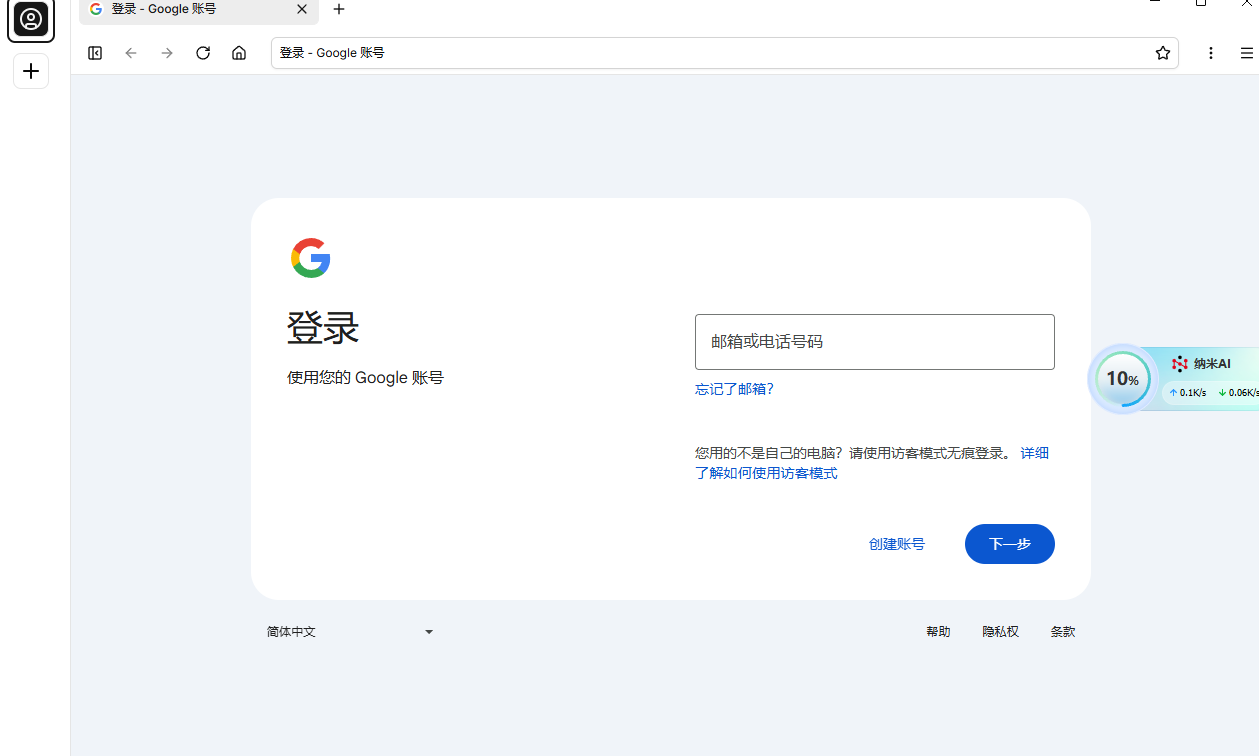Open the 纳米AI floating widget
This screenshot has width=1259, height=756.
tap(1202, 364)
